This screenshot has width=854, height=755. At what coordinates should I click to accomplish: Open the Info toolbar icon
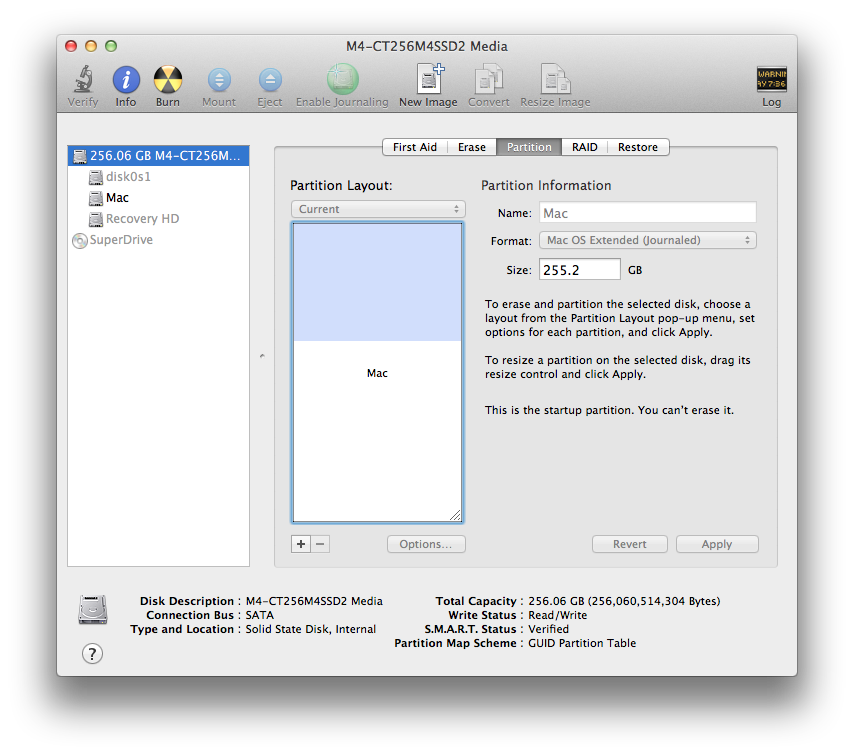tap(126, 80)
